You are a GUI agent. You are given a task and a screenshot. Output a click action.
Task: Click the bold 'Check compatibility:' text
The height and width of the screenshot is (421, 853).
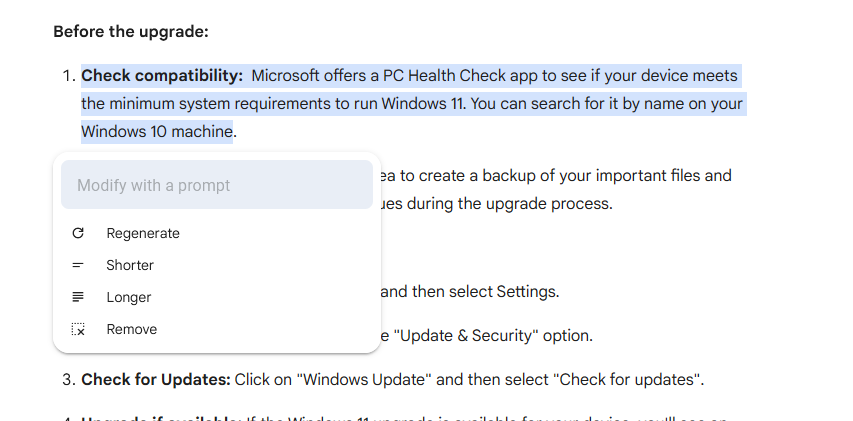click(162, 75)
